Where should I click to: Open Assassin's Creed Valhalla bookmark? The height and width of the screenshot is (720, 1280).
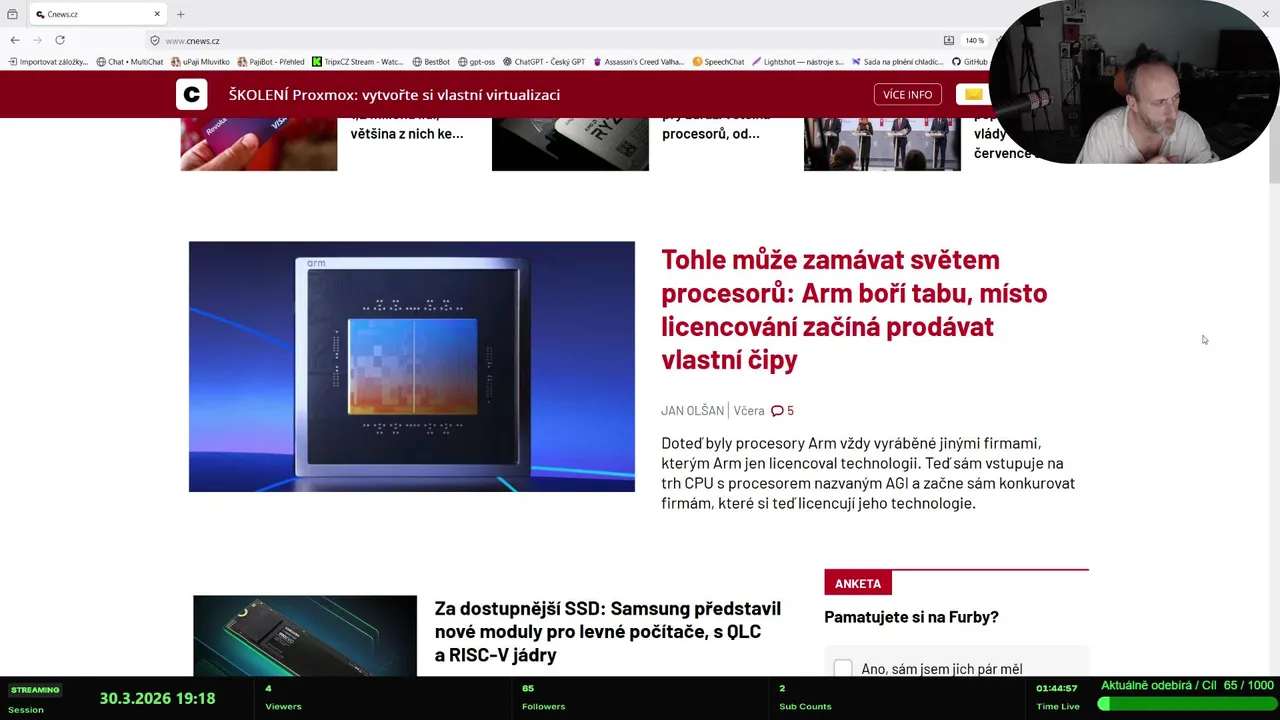(639, 62)
